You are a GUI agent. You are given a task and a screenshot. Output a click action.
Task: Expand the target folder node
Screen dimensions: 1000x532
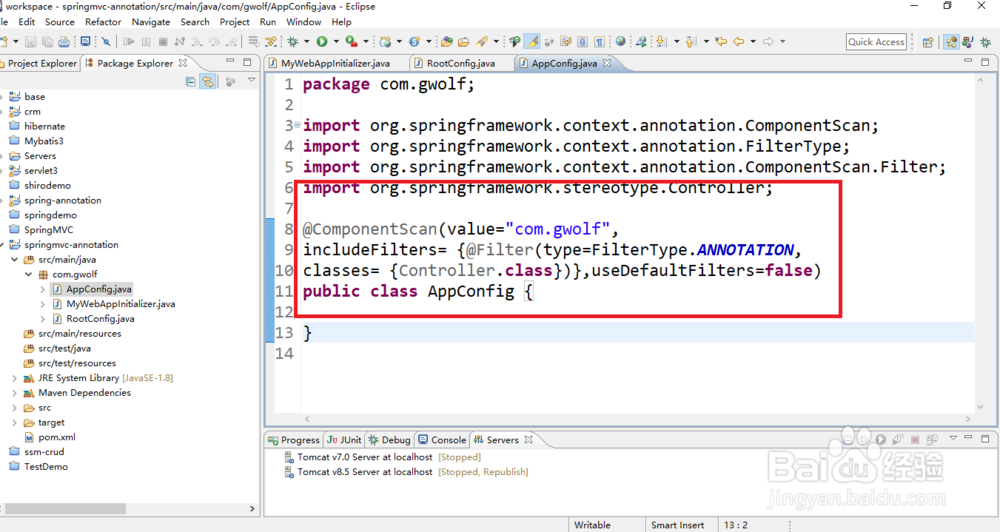(x=15, y=422)
